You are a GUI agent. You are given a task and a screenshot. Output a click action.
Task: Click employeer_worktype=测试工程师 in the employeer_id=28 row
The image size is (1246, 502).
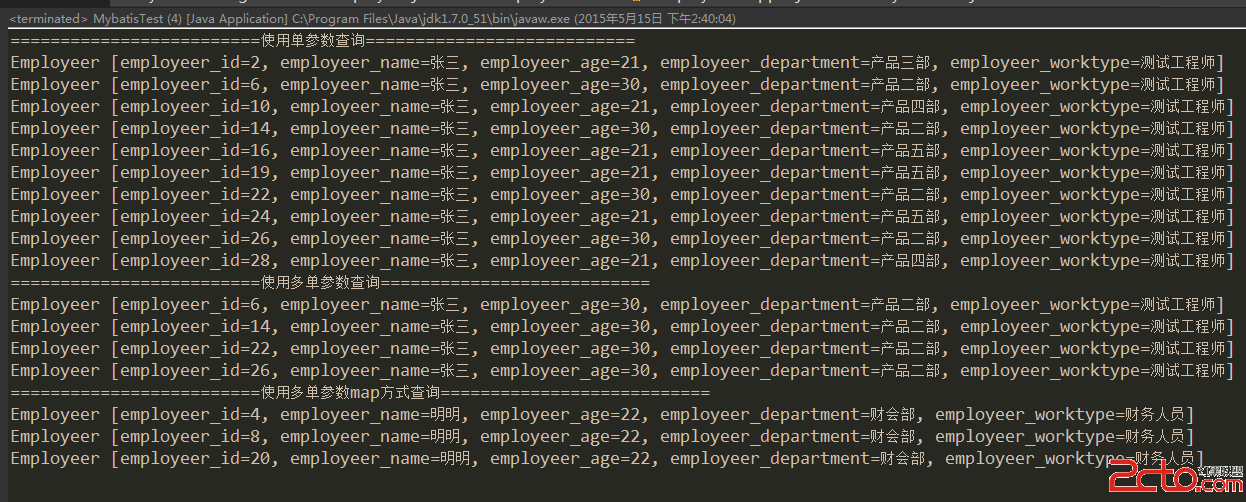(x=1093, y=261)
